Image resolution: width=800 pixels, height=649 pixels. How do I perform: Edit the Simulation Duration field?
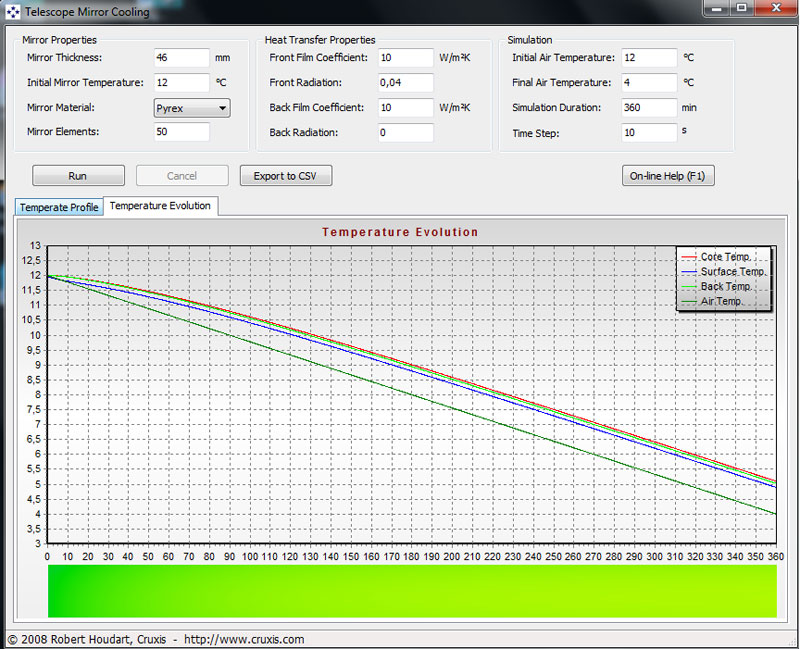(x=649, y=108)
